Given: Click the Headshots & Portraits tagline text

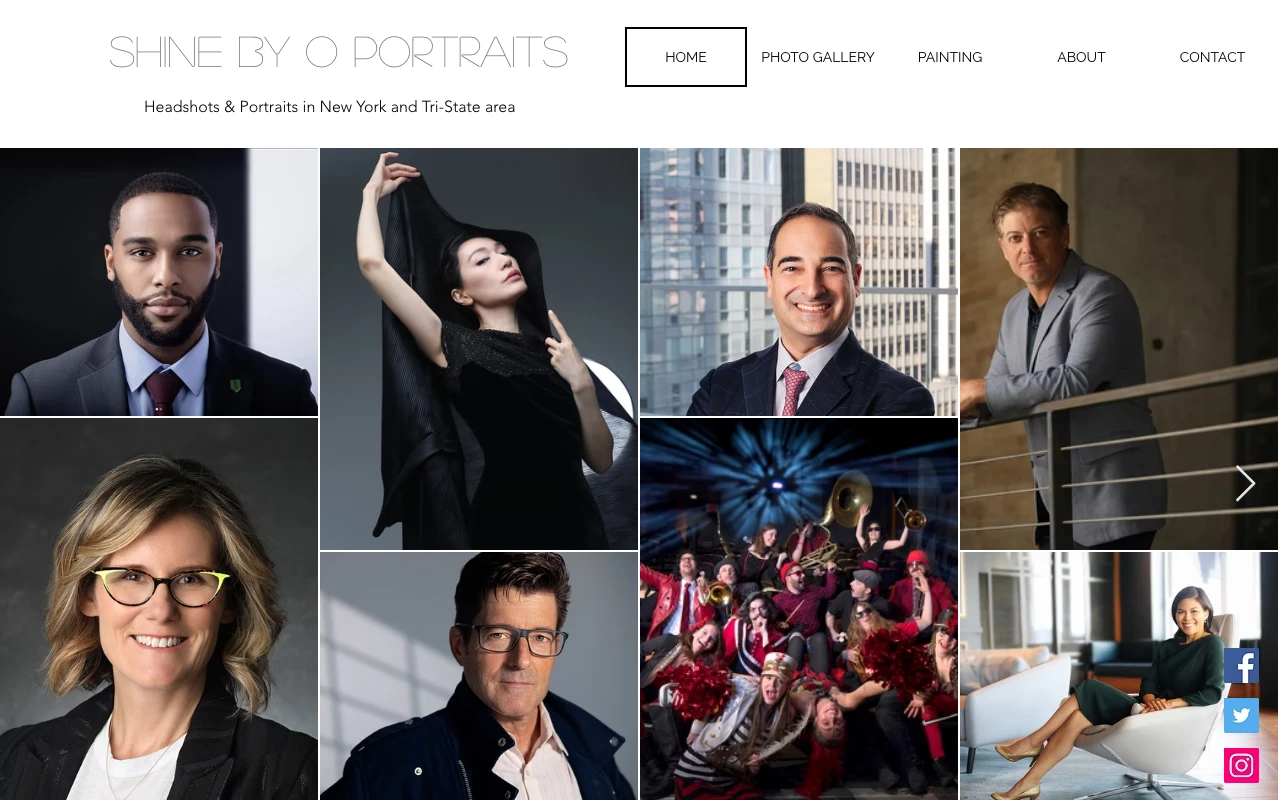Looking at the screenshot, I should coord(330,107).
